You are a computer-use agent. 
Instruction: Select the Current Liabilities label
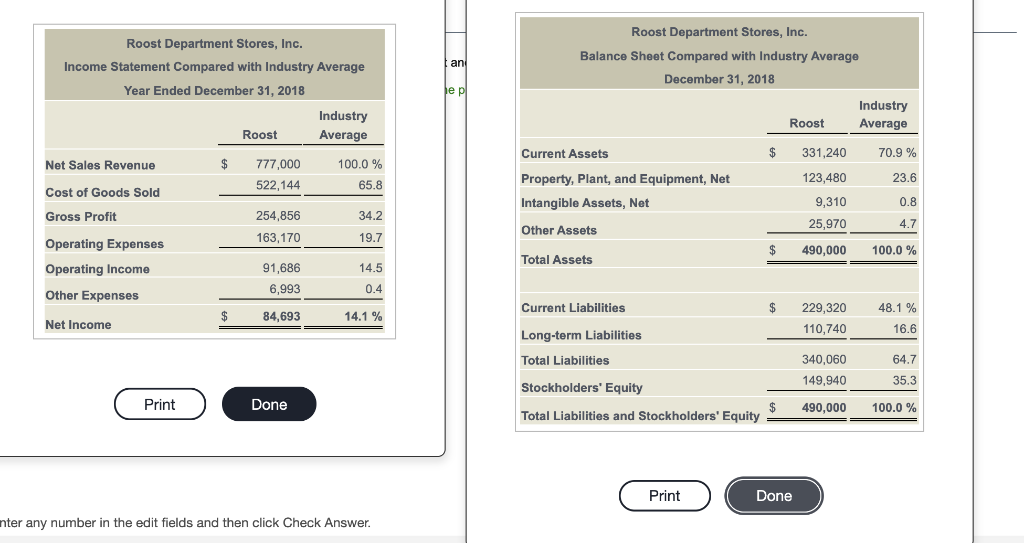573,307
